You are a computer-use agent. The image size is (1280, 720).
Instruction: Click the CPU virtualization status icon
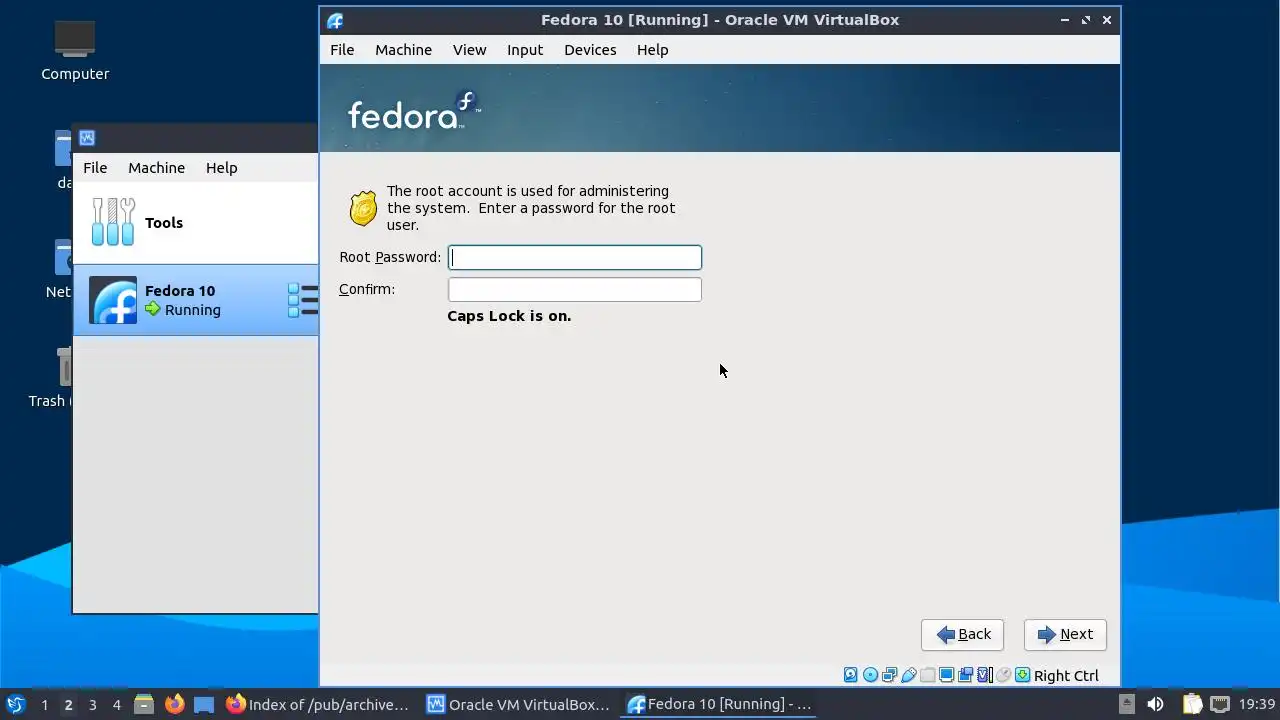pyautogui.click(x=985, y=675)
